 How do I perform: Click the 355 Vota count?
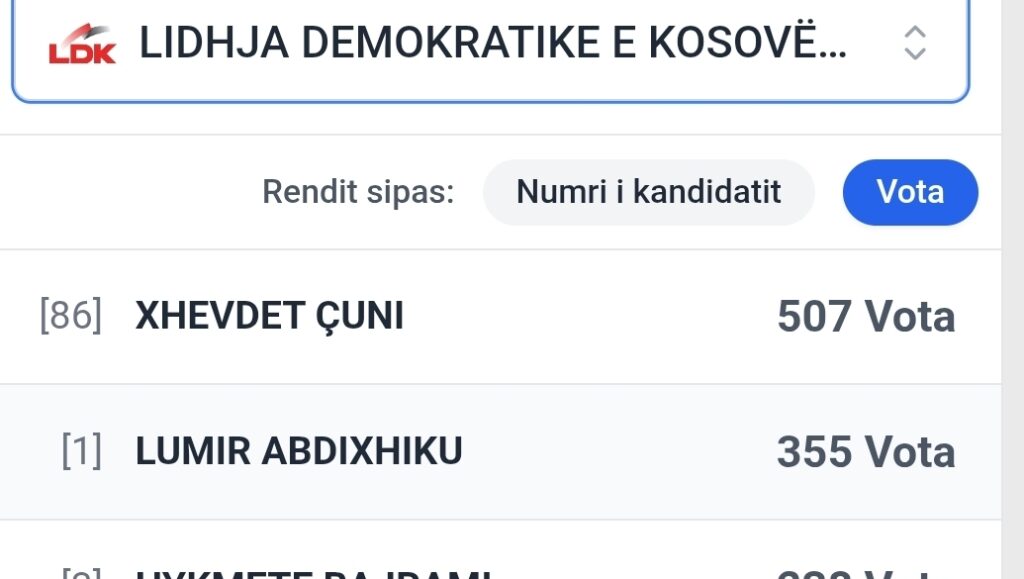tap(866, 453)
